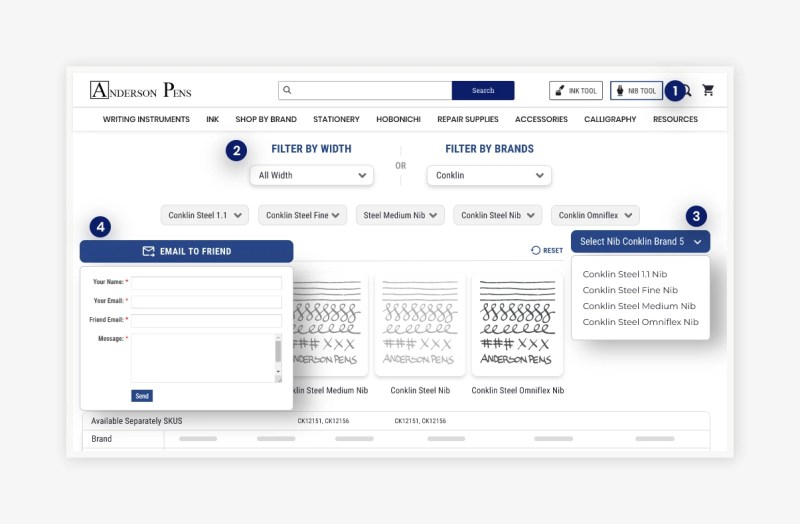Open Repair Supplies menu
Viewport: 800px width, 524px height.
point(468,119)
